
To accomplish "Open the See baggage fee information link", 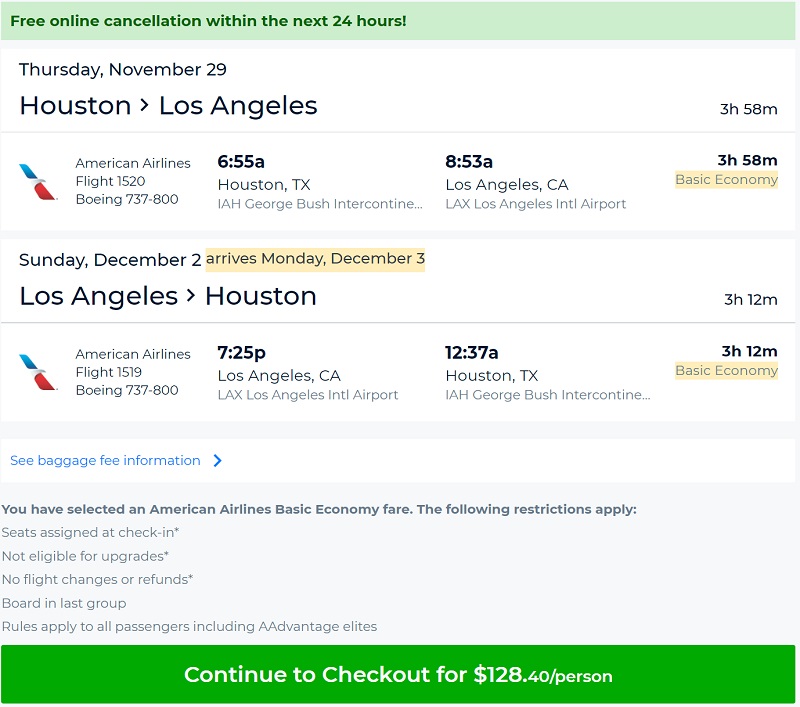I will click(x=105, y=461).
